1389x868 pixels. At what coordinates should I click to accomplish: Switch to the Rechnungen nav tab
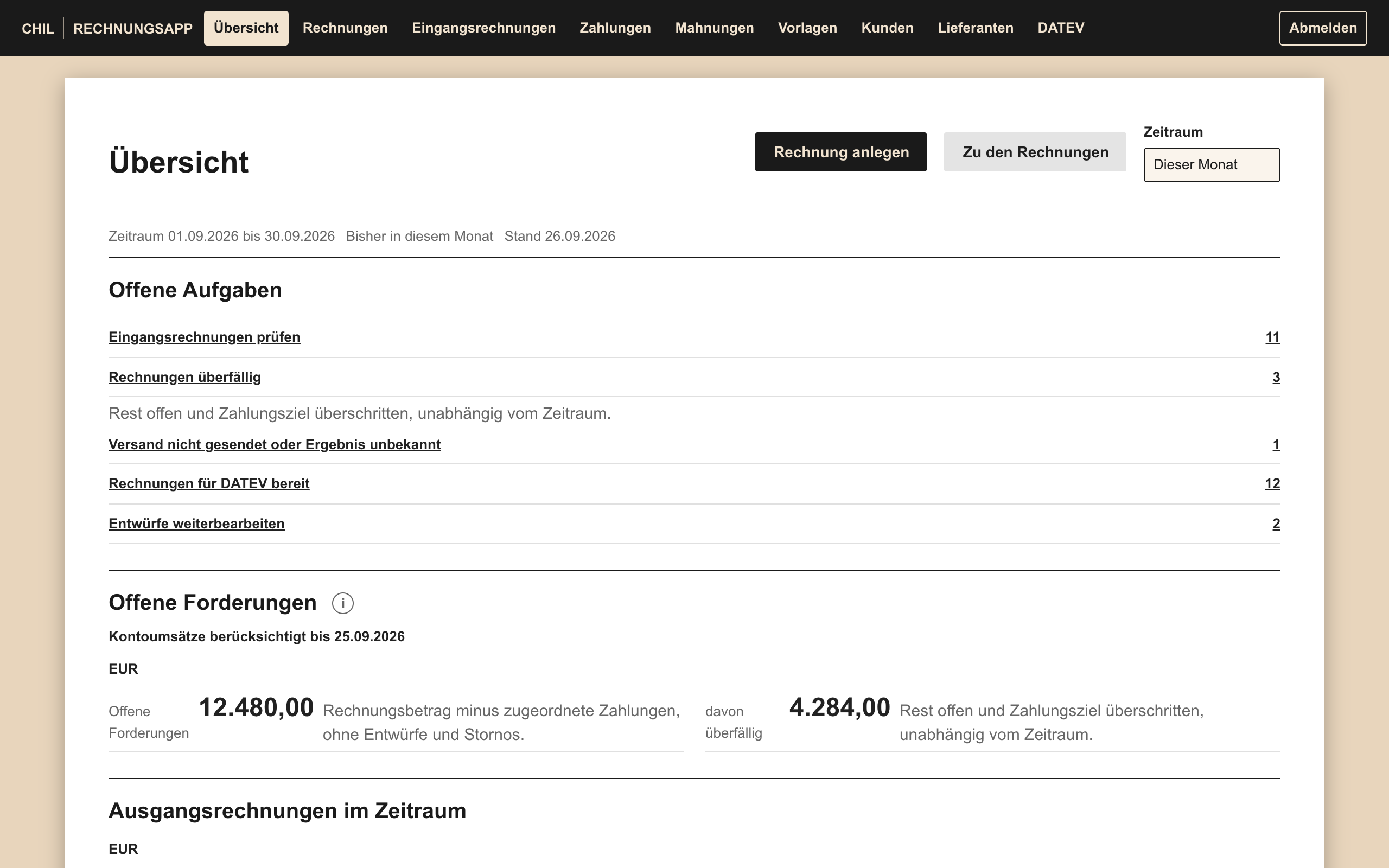(345, 28)
